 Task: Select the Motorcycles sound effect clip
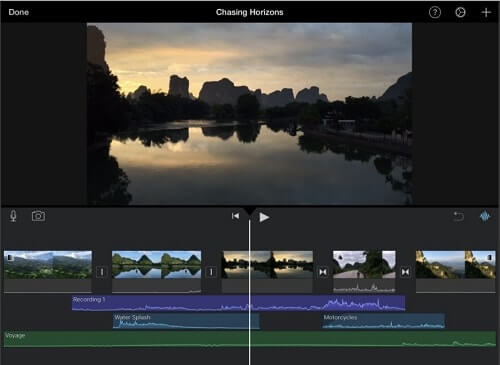click(x=383, y=321)
